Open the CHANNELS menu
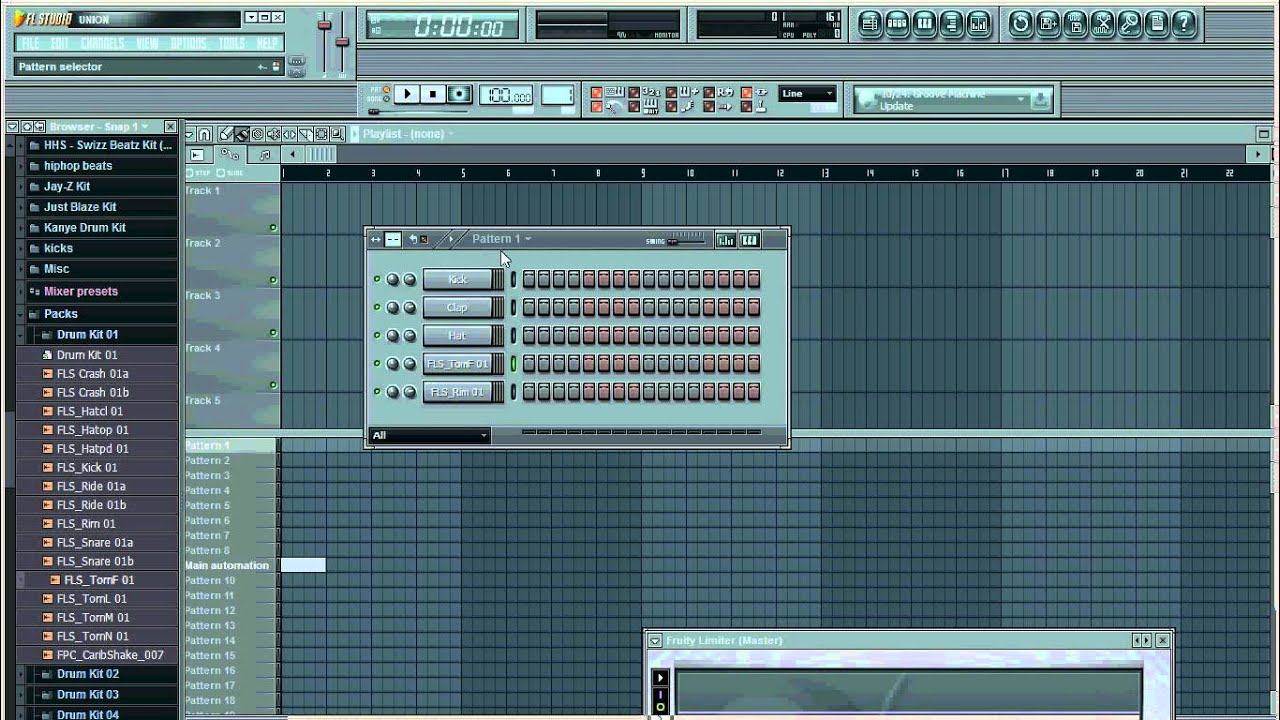1280x720 pixels. click(102, 43)
